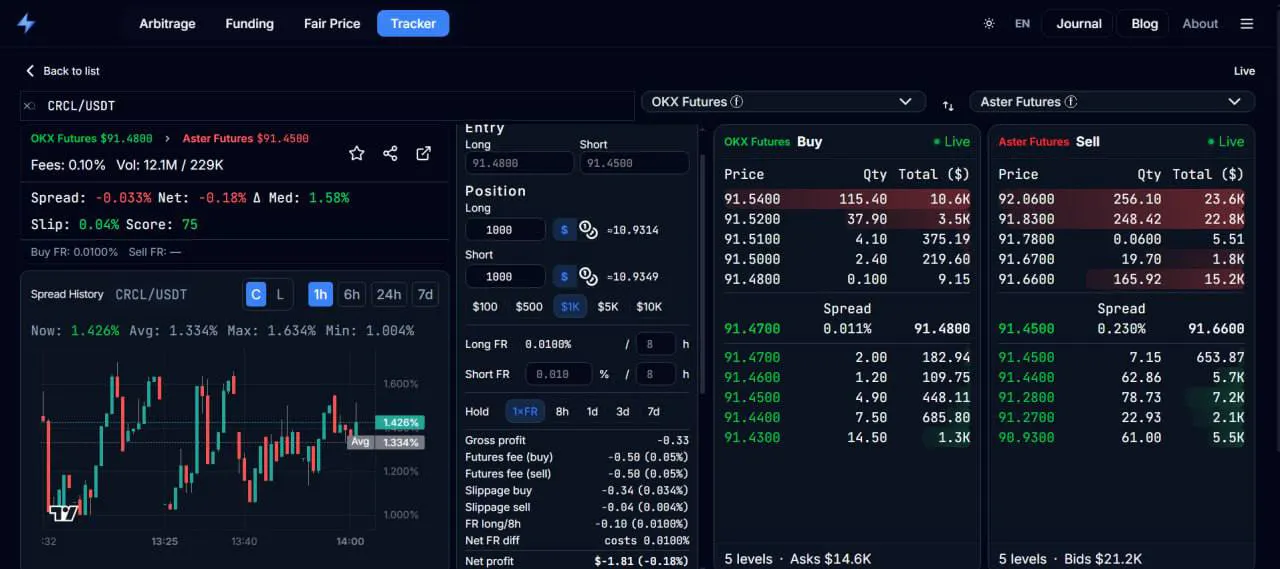Click the Net profit value $-1.81
The height and width of the screenshot is (569, 1280).
coord(641,561)
